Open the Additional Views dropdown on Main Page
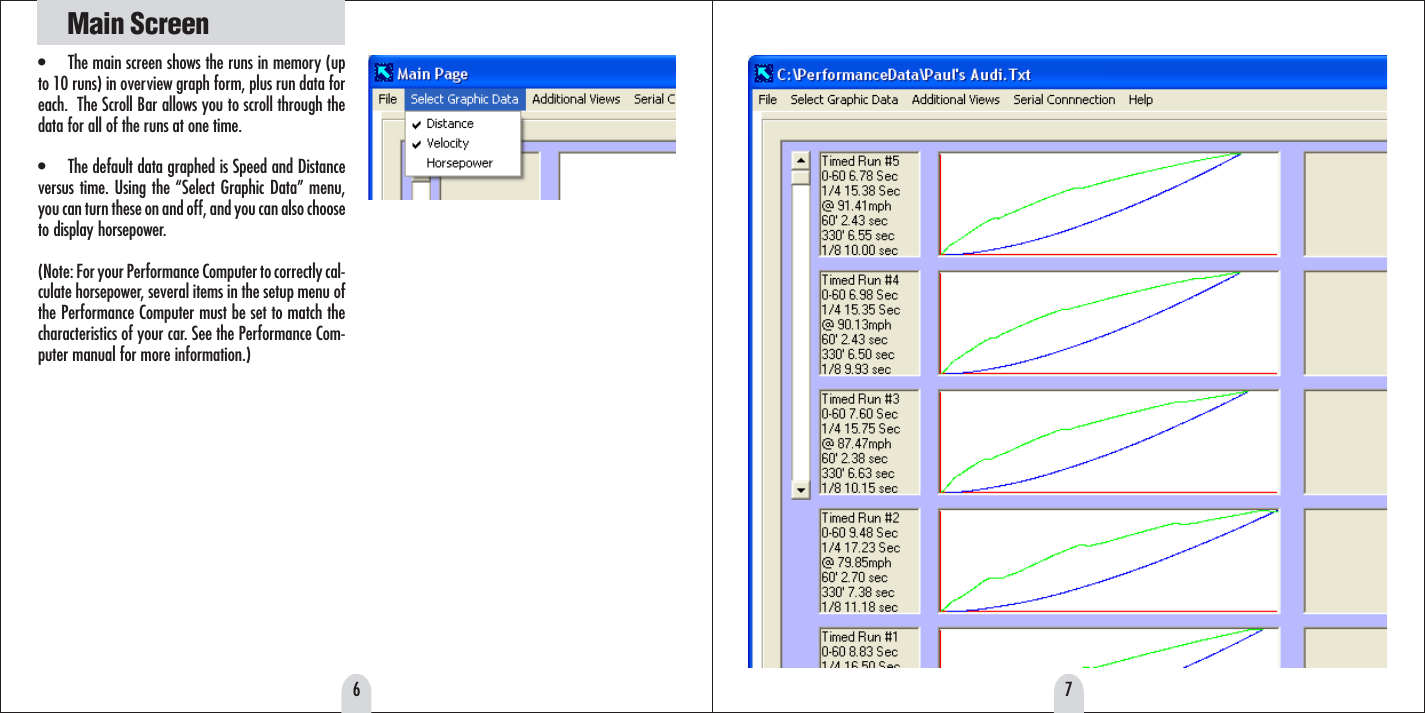This screenshot has width=1425, height=713. pos(576,99)
